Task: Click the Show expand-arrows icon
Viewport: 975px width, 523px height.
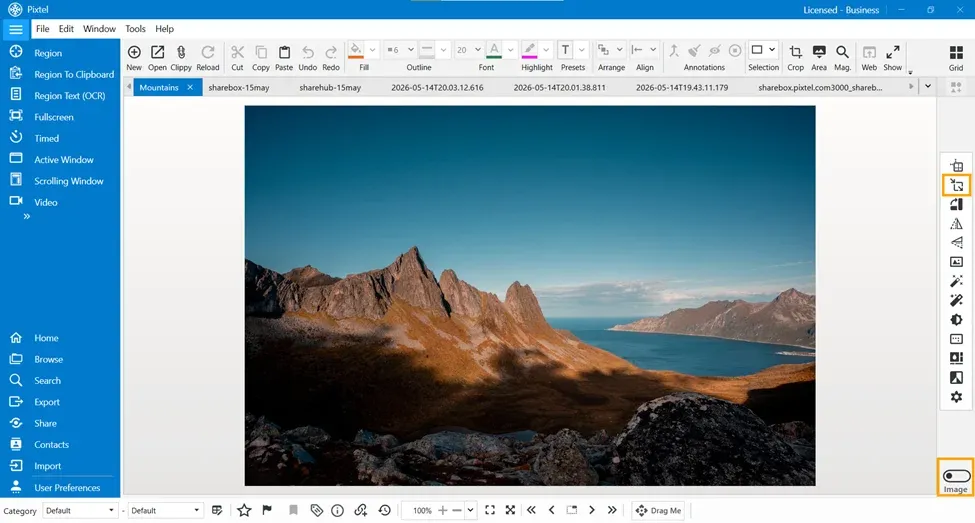Action: click(892, 52)
